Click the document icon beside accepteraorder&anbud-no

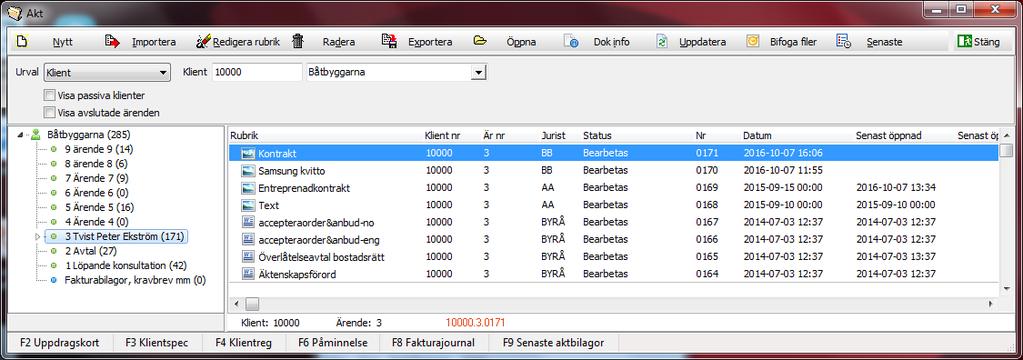pos(248,222)
